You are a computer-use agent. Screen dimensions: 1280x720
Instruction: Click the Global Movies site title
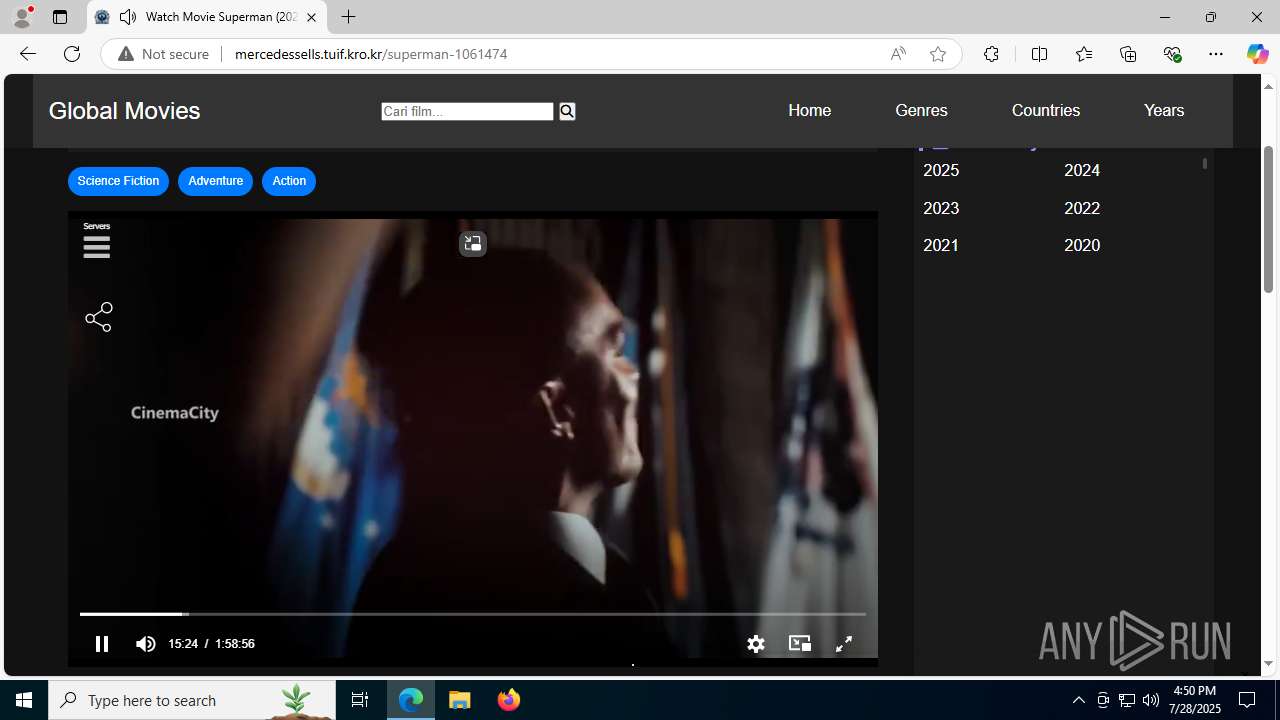125,111
